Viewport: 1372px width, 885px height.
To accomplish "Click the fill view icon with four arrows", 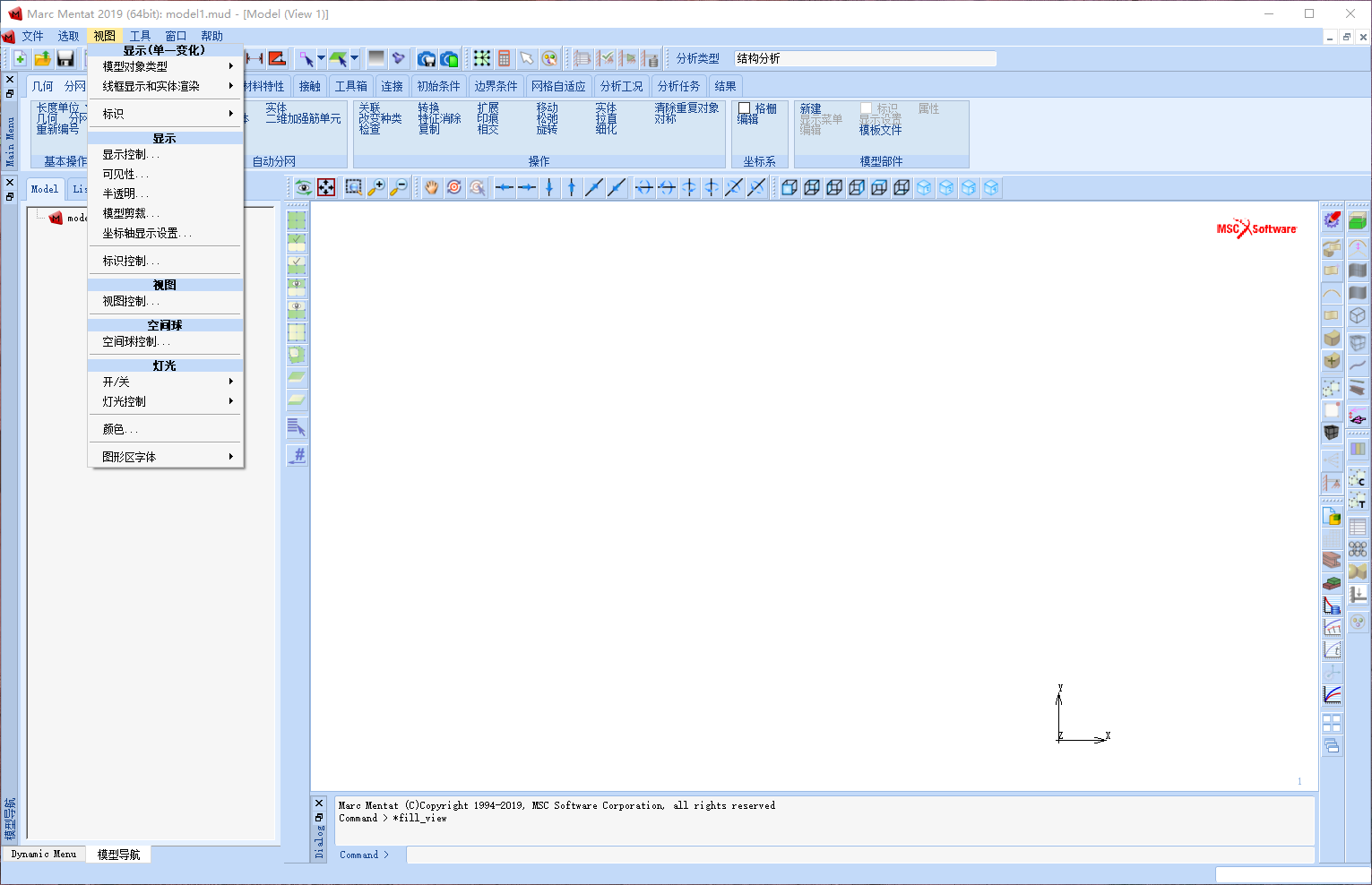I will pyautogui.click(x=326, y=187).
